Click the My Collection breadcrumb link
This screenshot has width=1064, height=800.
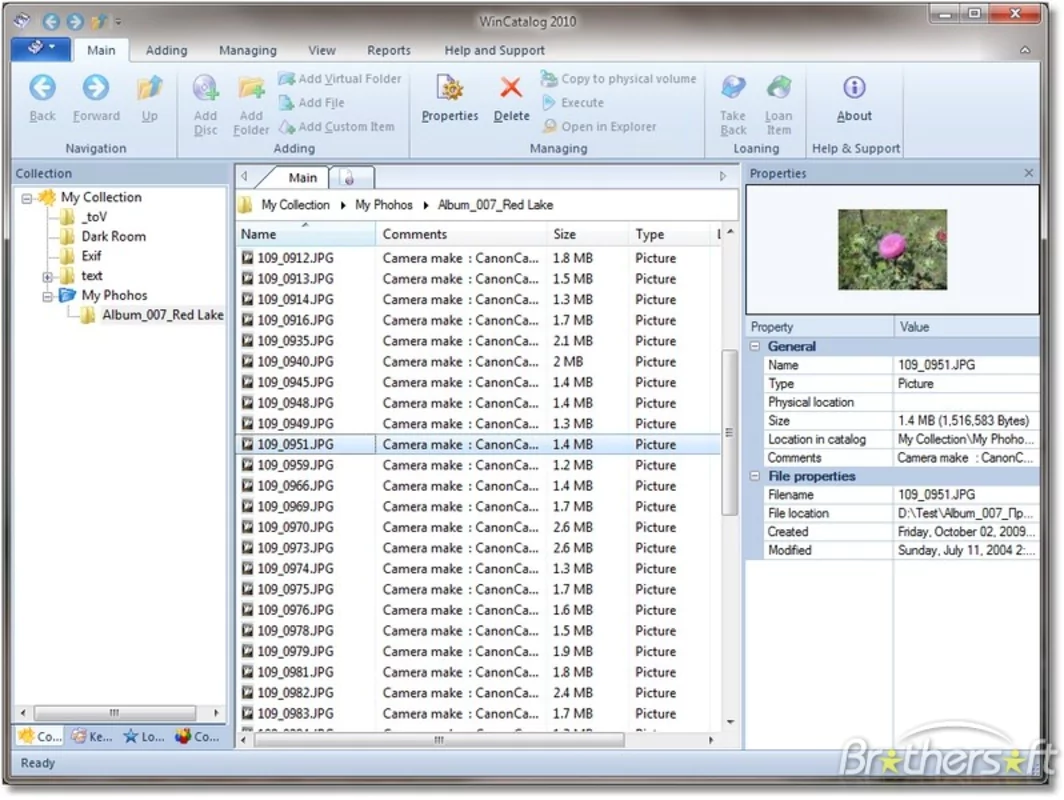point(295,204)
